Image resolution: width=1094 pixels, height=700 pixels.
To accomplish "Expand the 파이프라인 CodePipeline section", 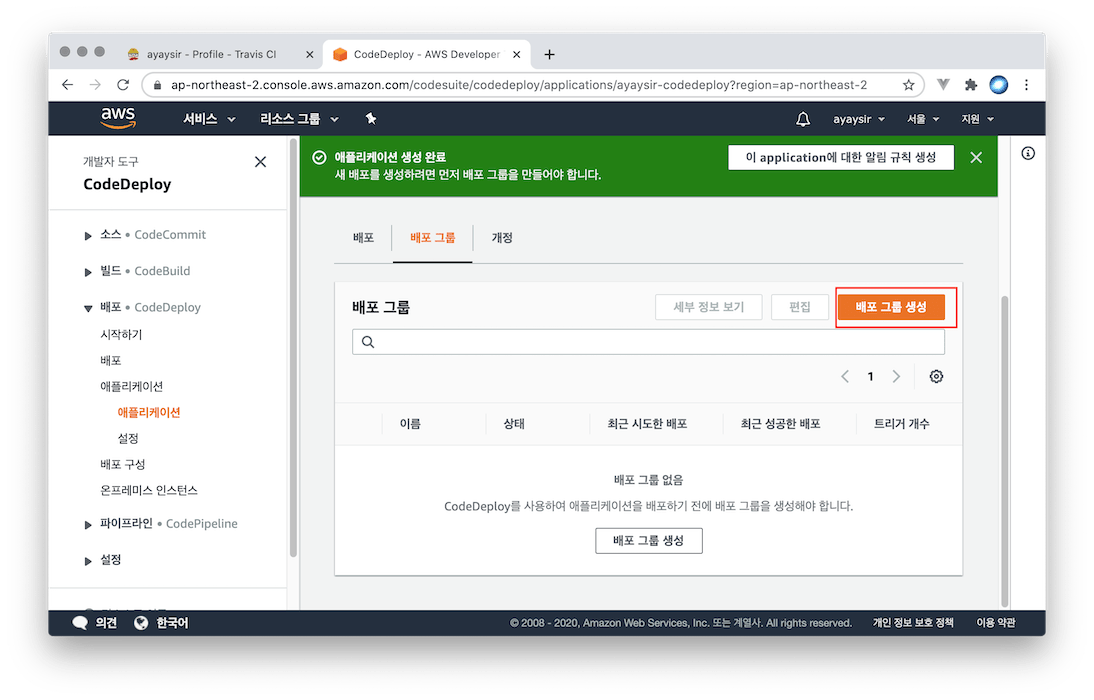I will click(88, 524).
